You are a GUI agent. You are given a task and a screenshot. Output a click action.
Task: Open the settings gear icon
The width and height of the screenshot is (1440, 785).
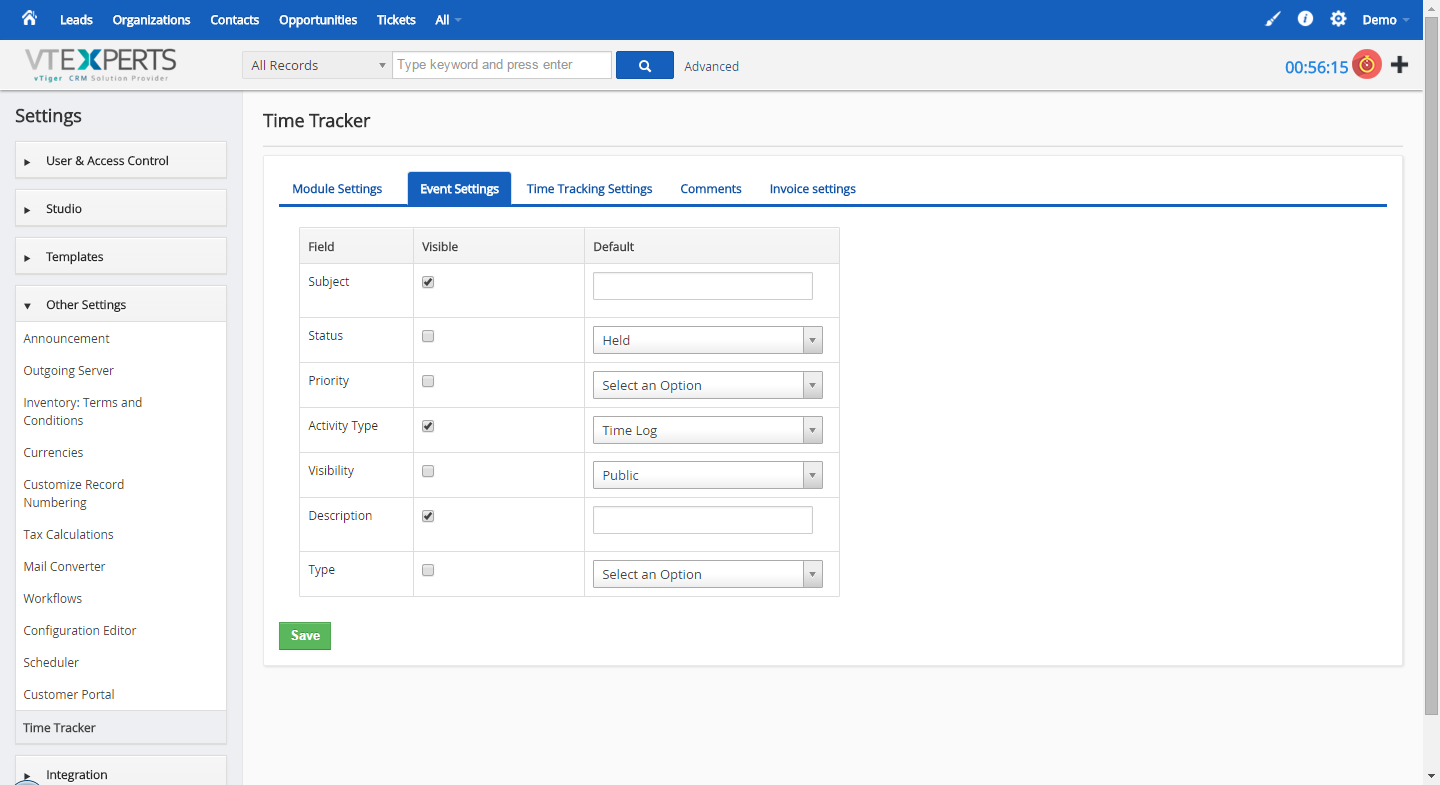pos(1338,19)
